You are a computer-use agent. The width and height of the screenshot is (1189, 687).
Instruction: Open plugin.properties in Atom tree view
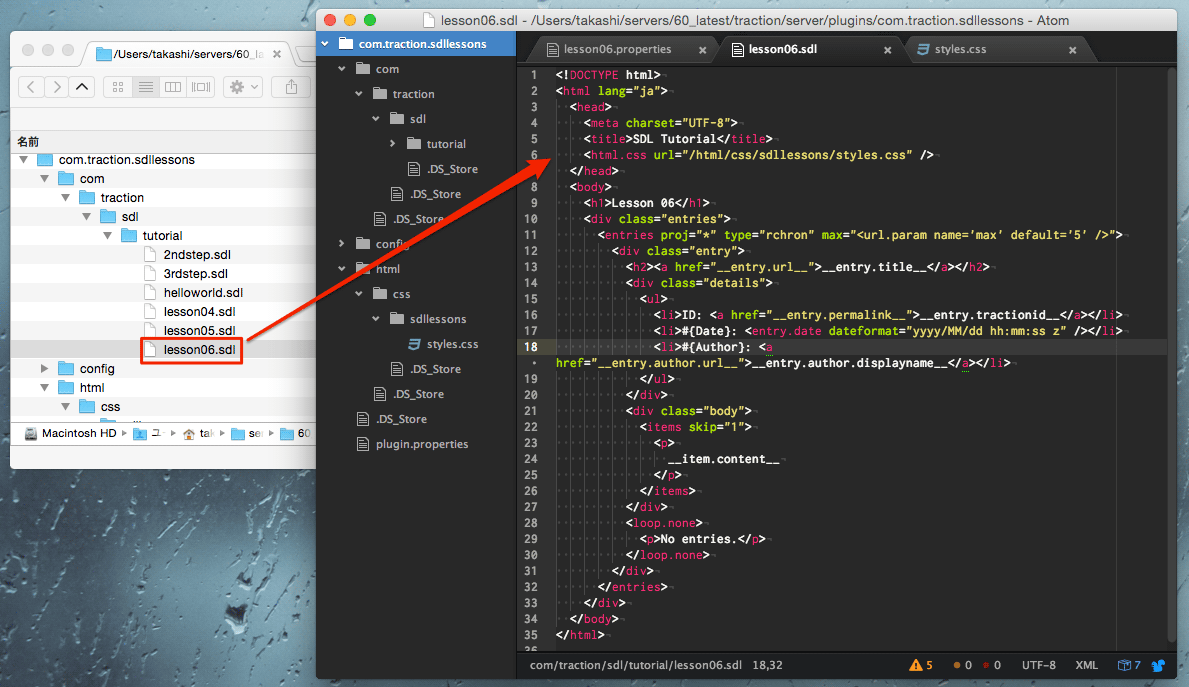[x=421, y=444]
